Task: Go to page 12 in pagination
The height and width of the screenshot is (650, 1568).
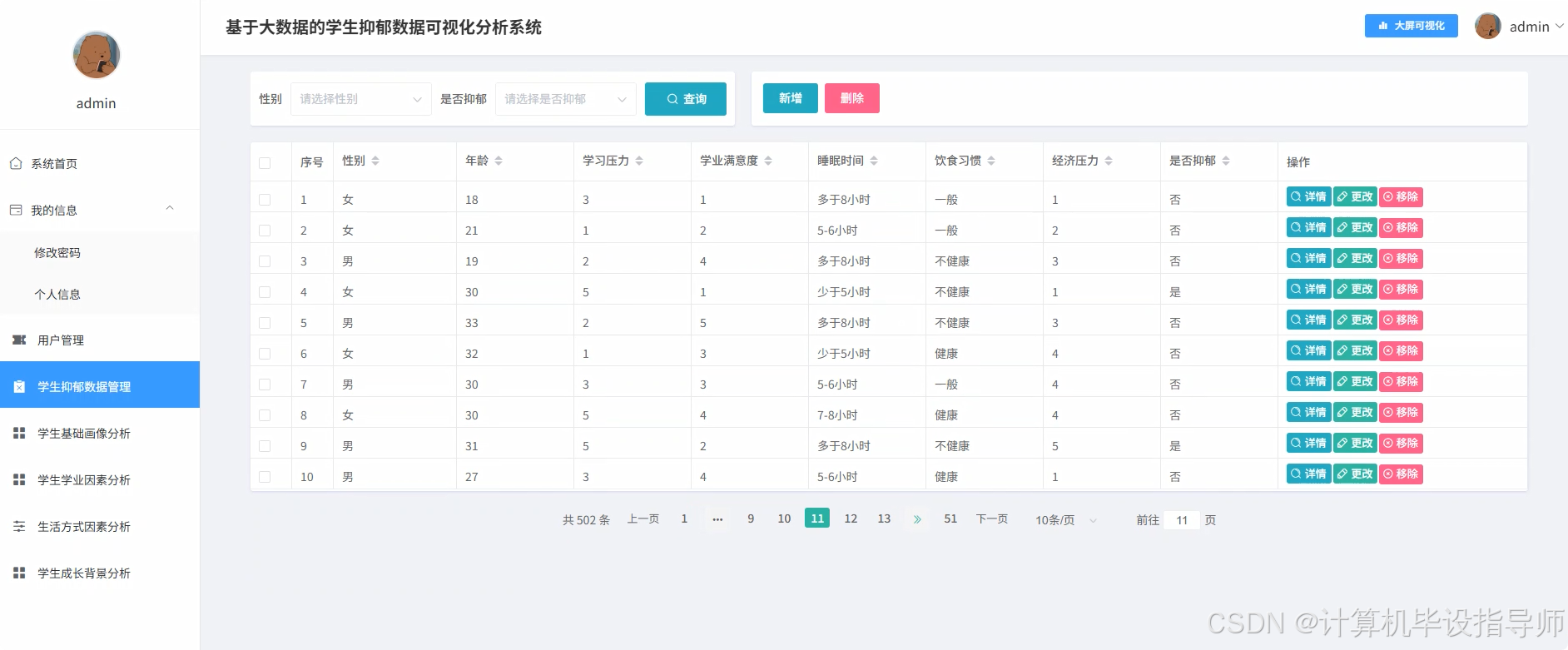Action: pos(851,519)
